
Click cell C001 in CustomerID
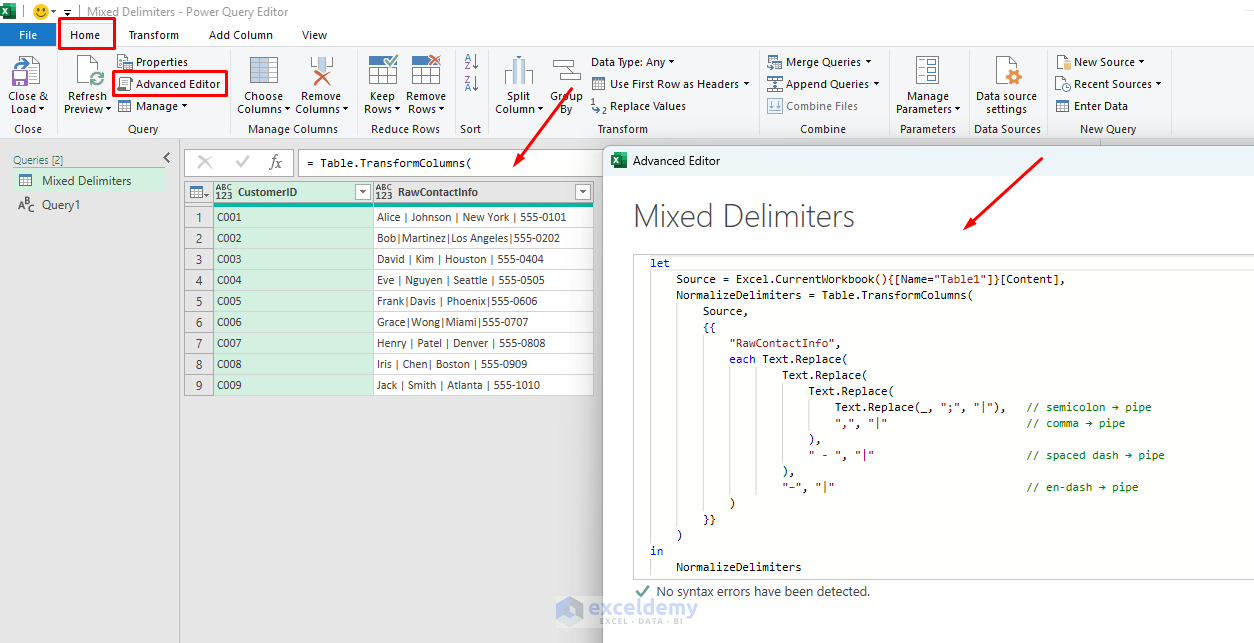click(293, 217)
